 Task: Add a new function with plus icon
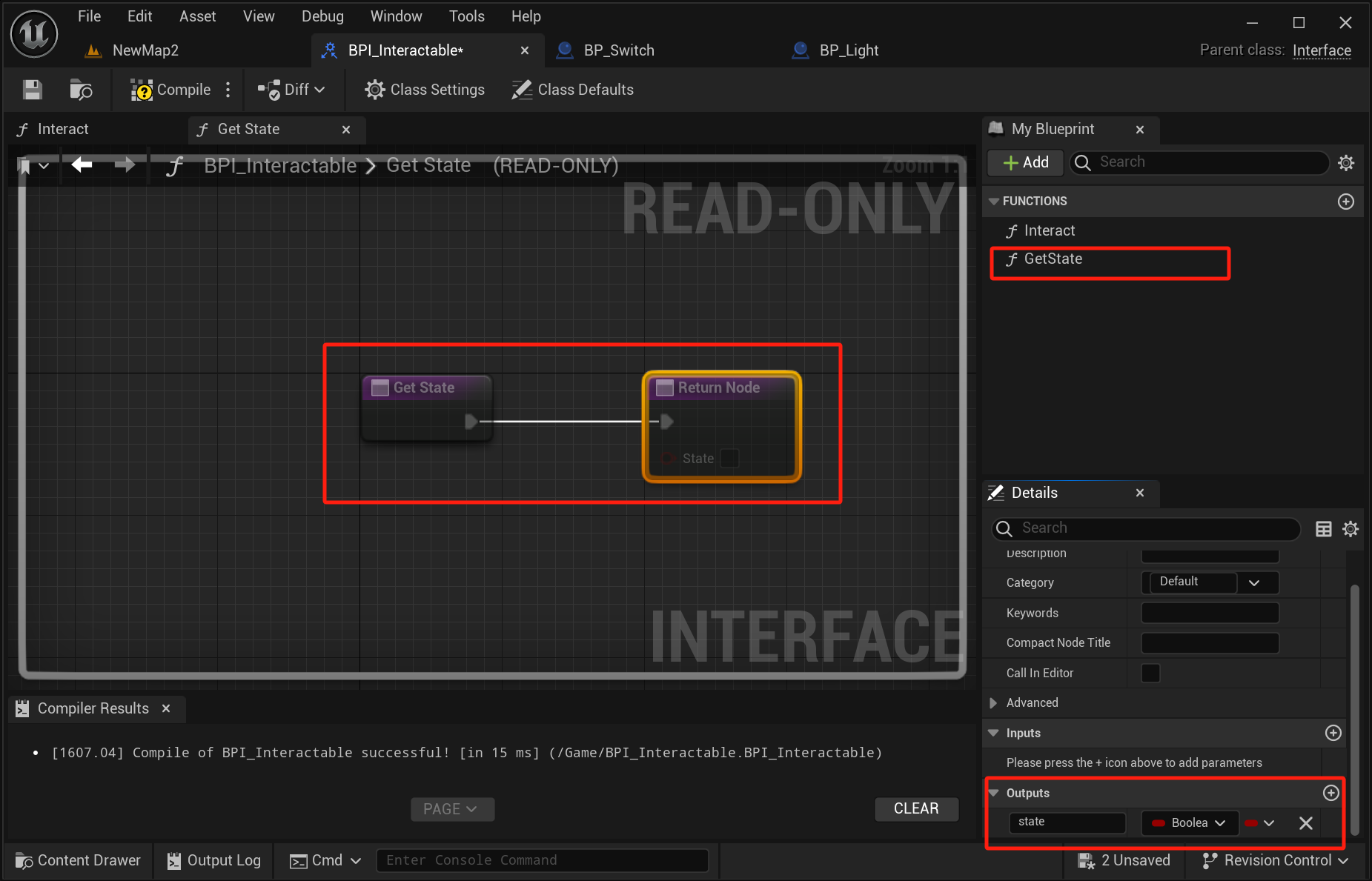[1346, 202]
